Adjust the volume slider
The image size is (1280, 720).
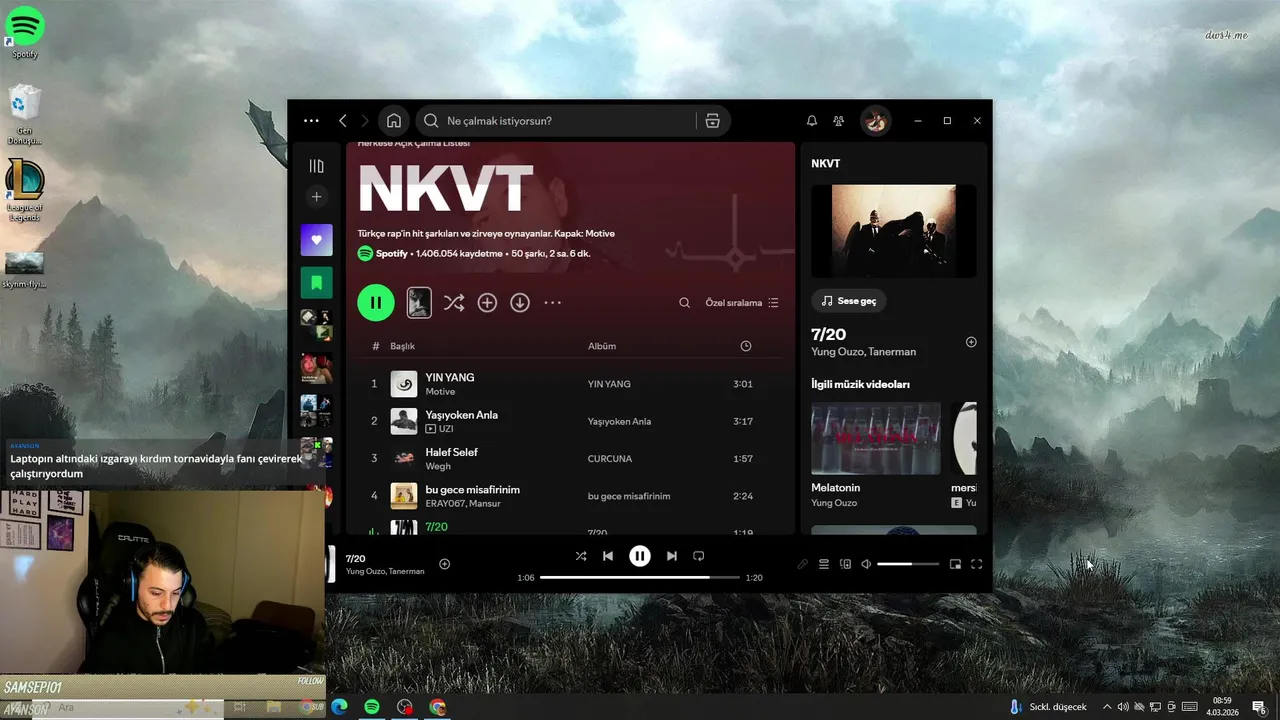click(908, 564)
